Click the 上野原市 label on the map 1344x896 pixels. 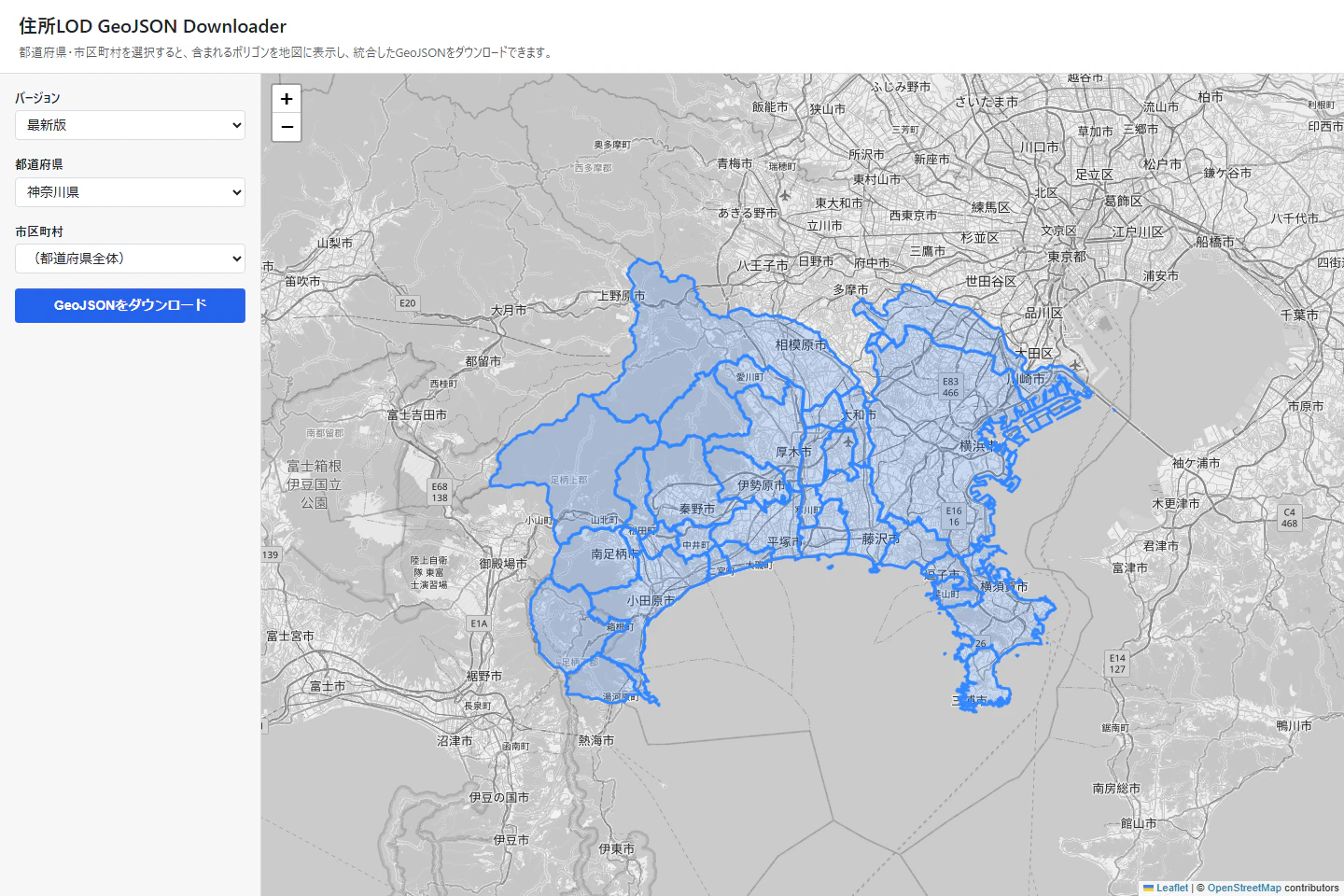622,296
